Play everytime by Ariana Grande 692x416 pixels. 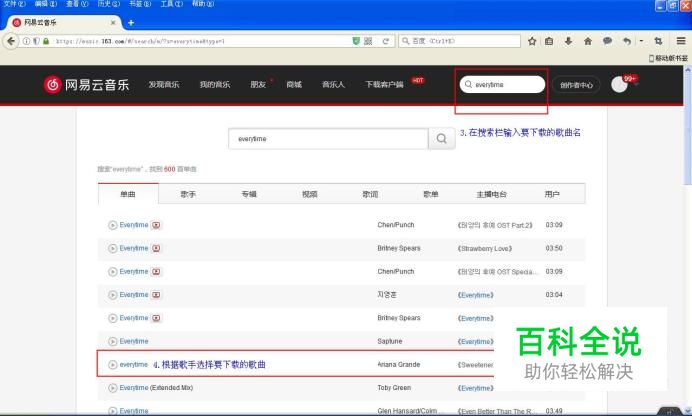(x=113, y=365)
